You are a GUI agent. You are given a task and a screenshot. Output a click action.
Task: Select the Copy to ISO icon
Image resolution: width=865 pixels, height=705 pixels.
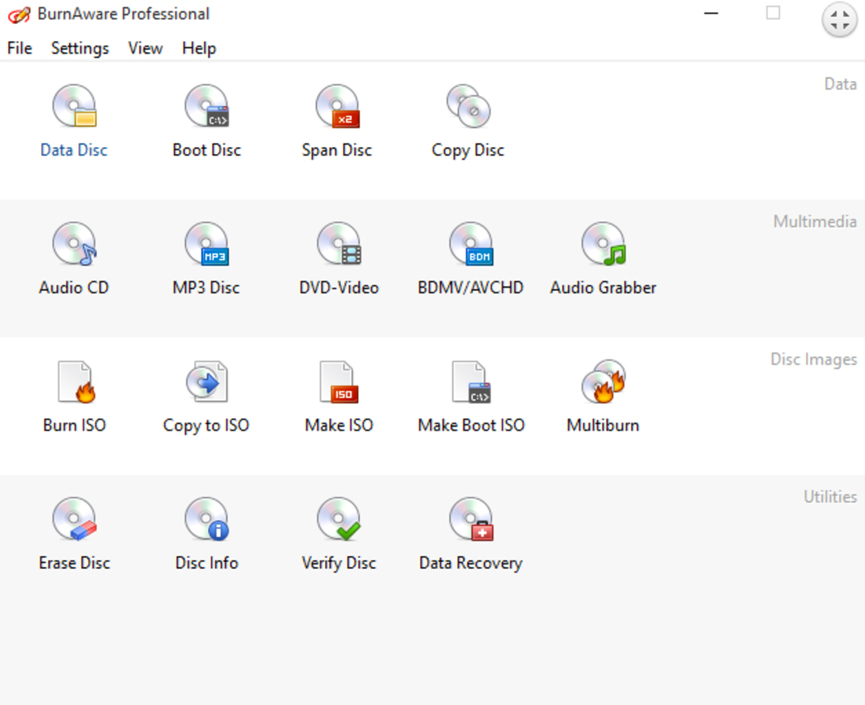(x=207, y=382)
